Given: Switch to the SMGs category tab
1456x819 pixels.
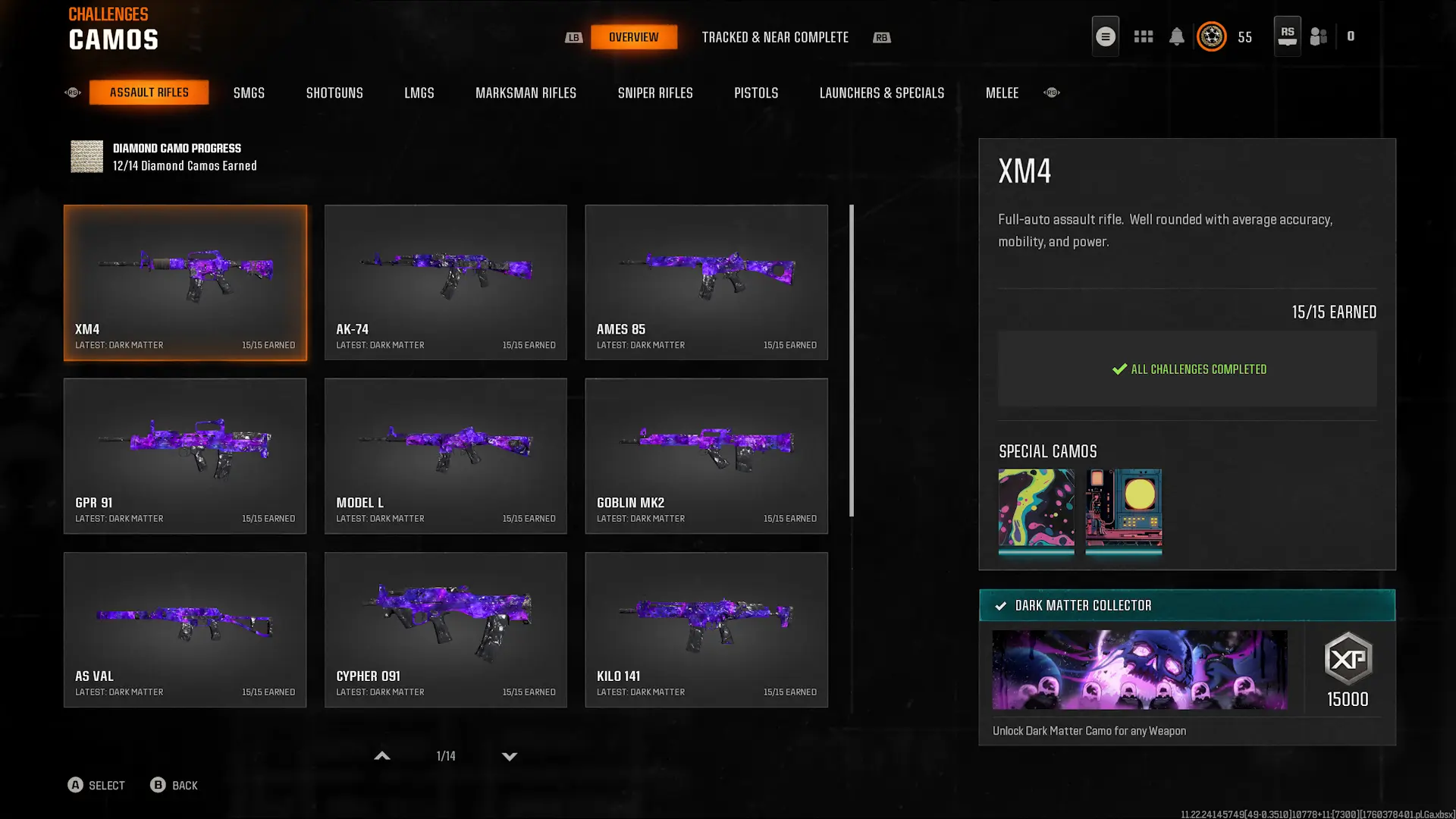Looking at the screenshot, I should [249, 93].
